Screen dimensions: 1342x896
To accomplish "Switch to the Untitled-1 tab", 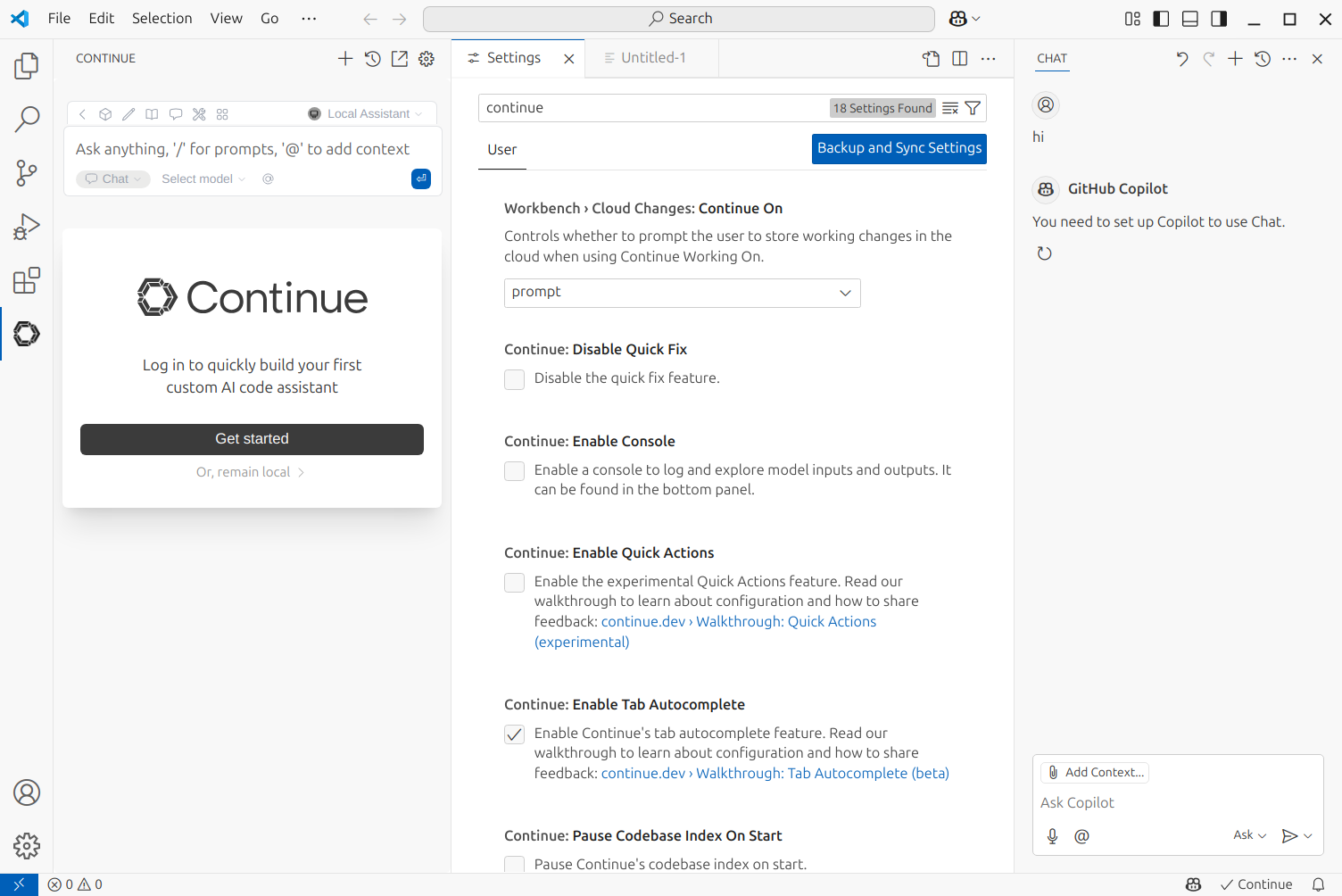I will (652, 58).
